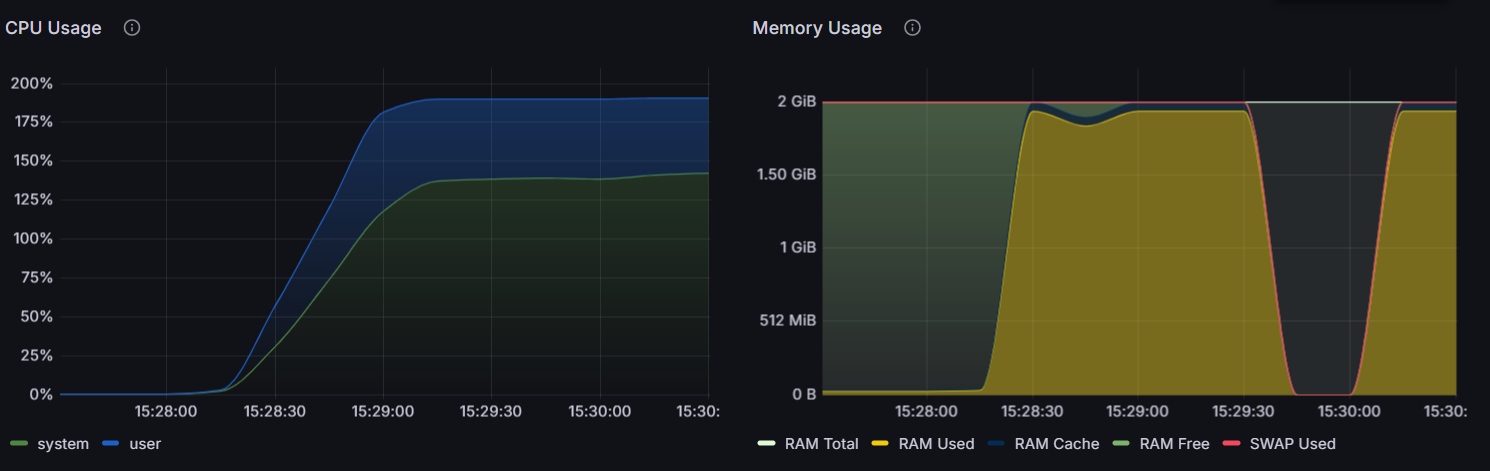Click the green system color swatch
The width and height of the screenshot is (1490, 471).
[19, 443]
